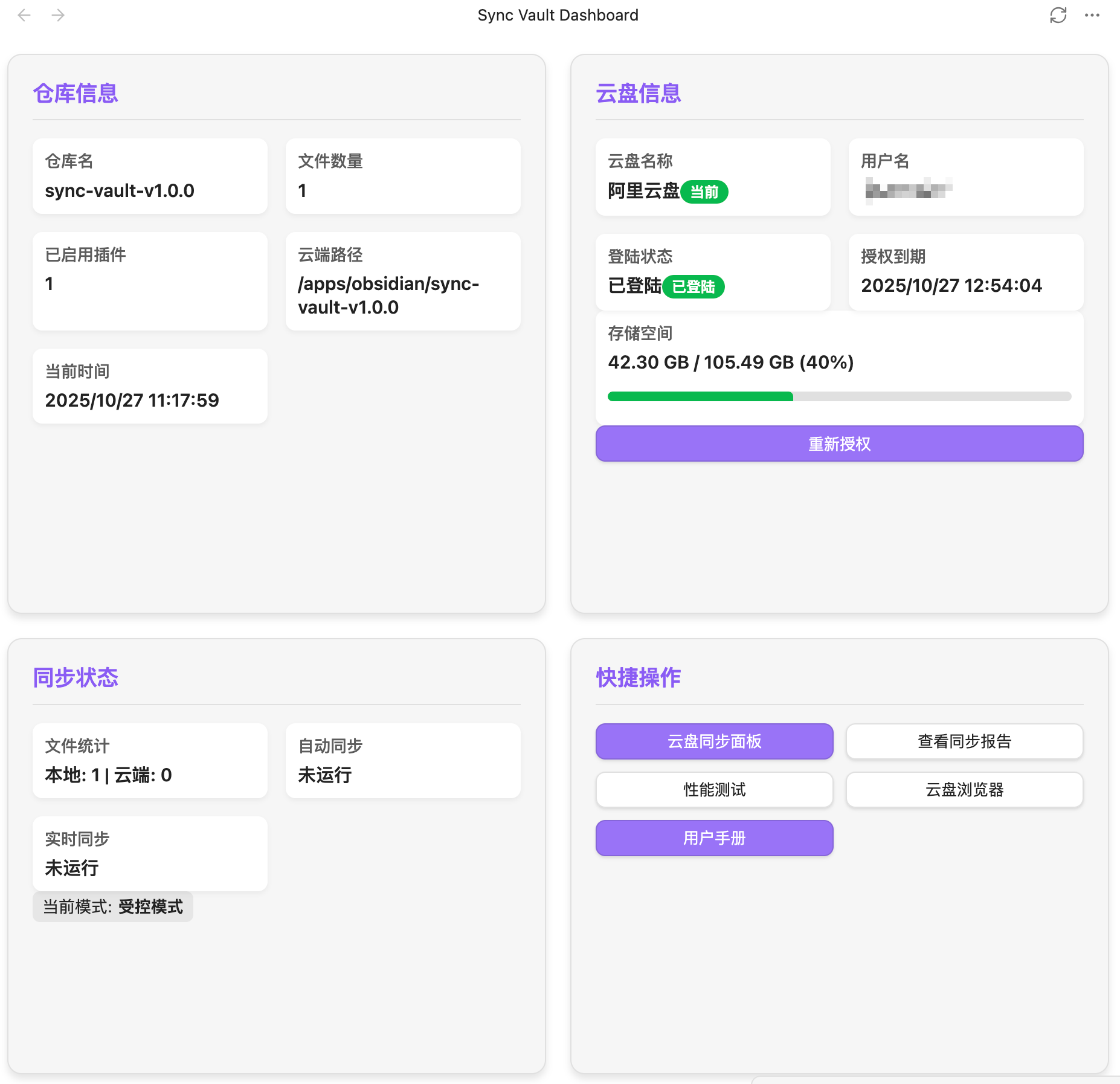Start the 性能测试 quick action

(x=714, y=789)
